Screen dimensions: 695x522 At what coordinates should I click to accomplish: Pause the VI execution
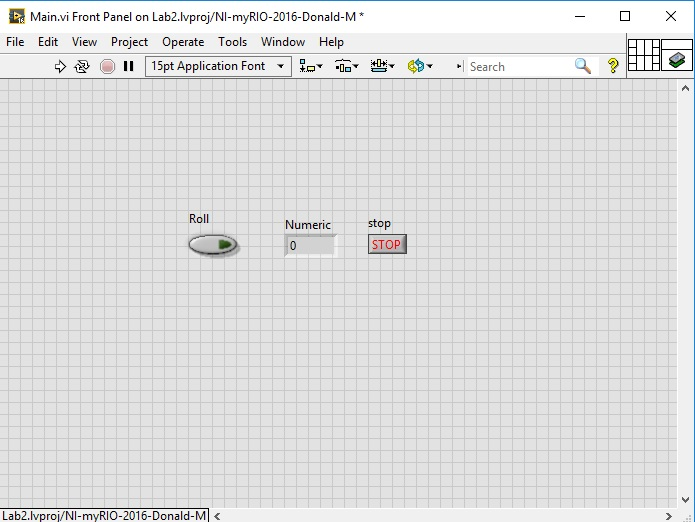pos(129,66)
